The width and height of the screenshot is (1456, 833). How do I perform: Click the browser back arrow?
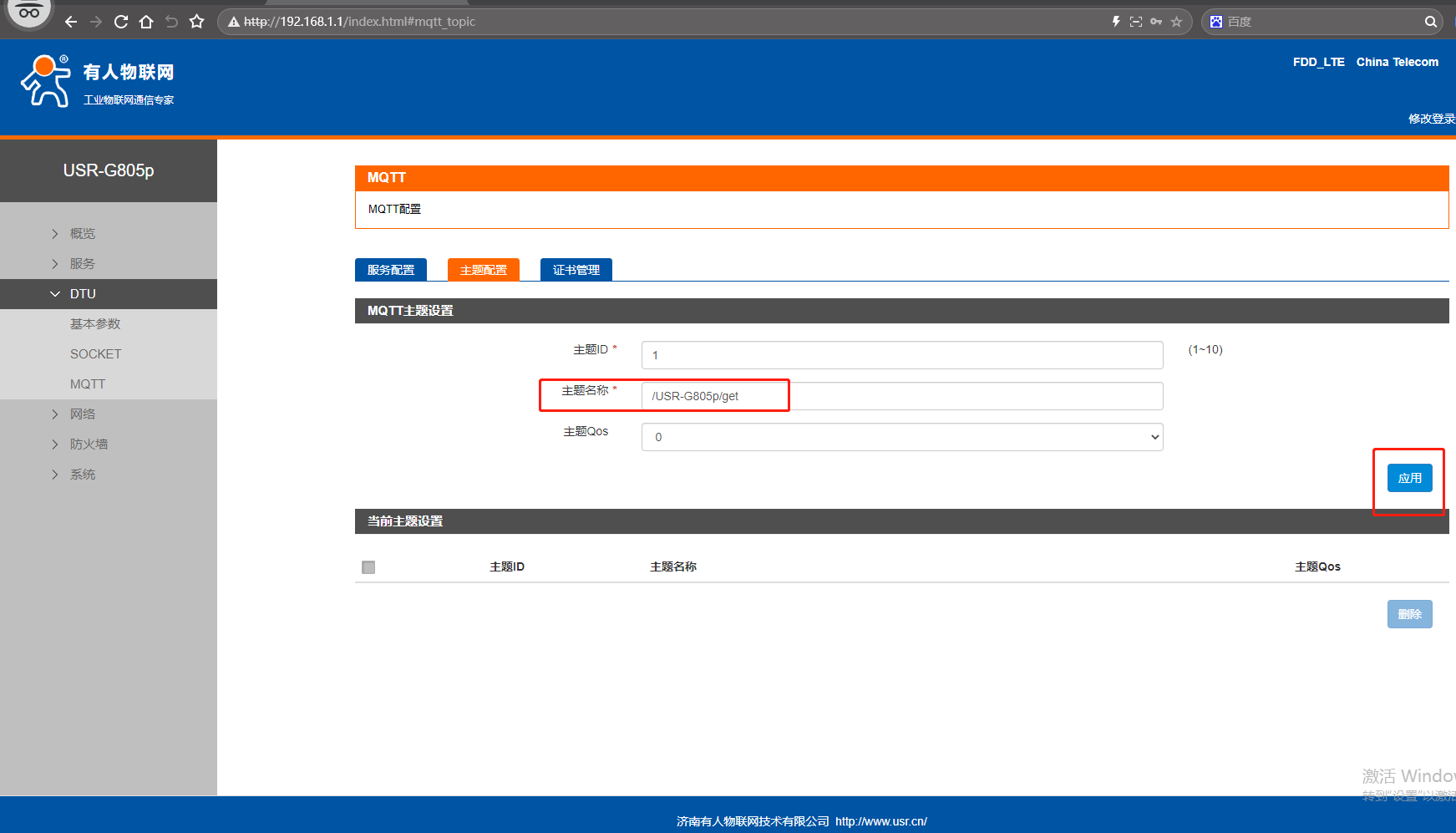(x=71, y=22)
